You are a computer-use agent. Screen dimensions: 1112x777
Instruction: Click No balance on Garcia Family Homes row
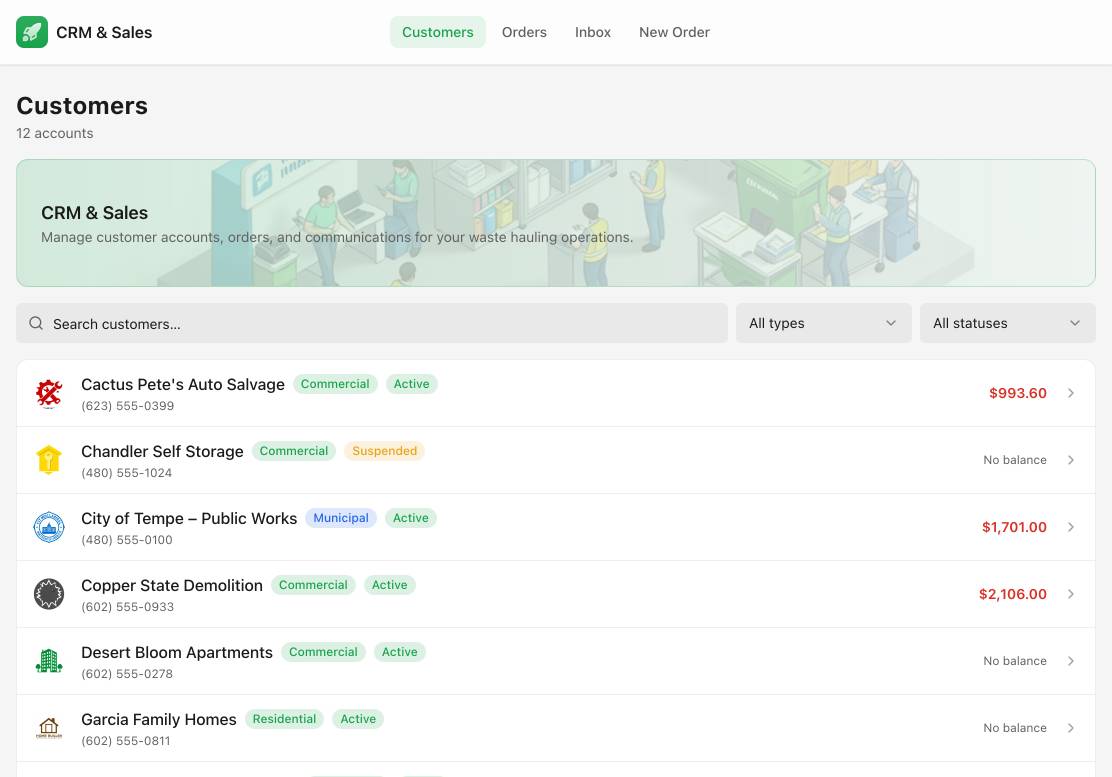[1015, 728]
